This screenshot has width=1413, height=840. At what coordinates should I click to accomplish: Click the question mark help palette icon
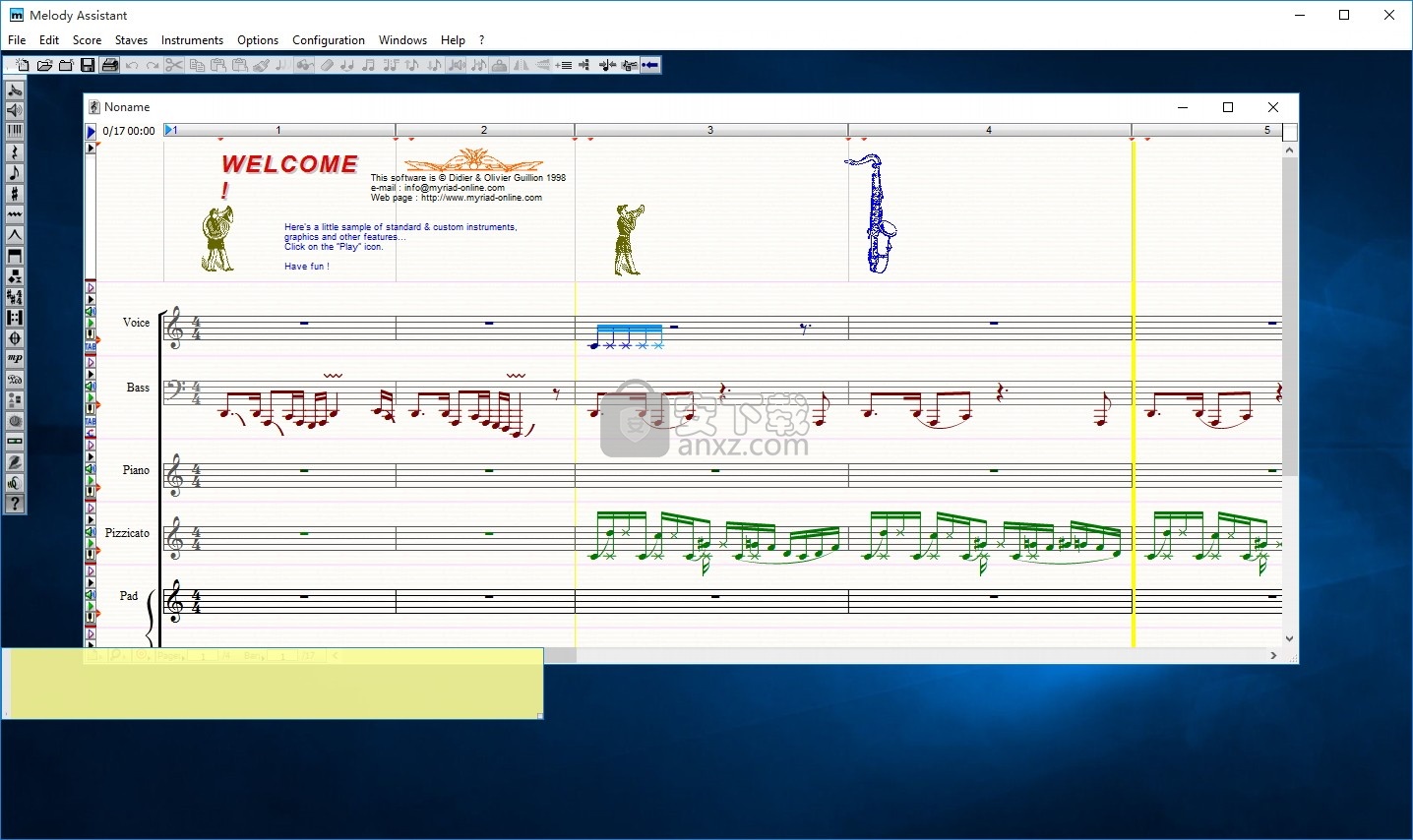[15, 503]
